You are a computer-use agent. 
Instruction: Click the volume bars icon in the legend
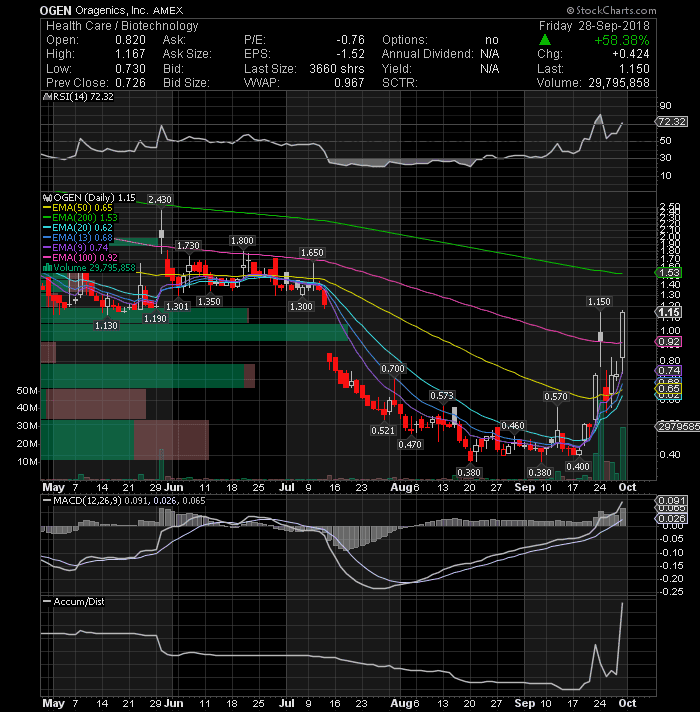(x=47, y=267)
